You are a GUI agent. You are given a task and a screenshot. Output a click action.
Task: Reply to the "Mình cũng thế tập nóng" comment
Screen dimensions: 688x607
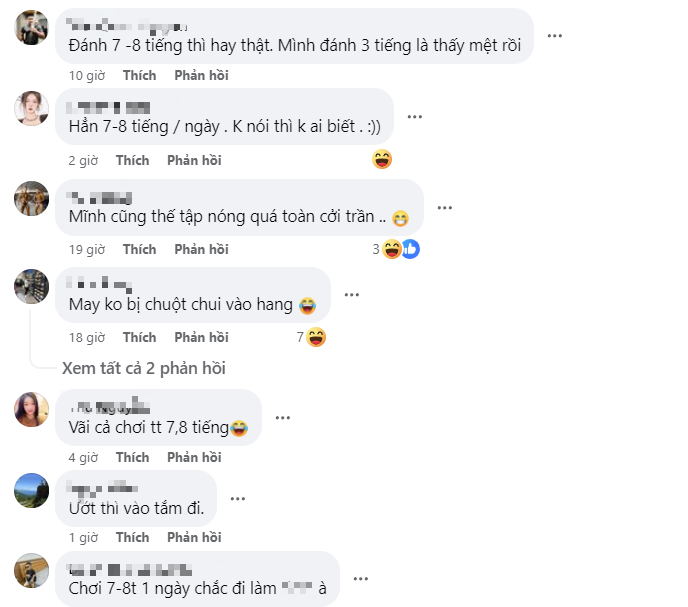[x=201, y=249]
